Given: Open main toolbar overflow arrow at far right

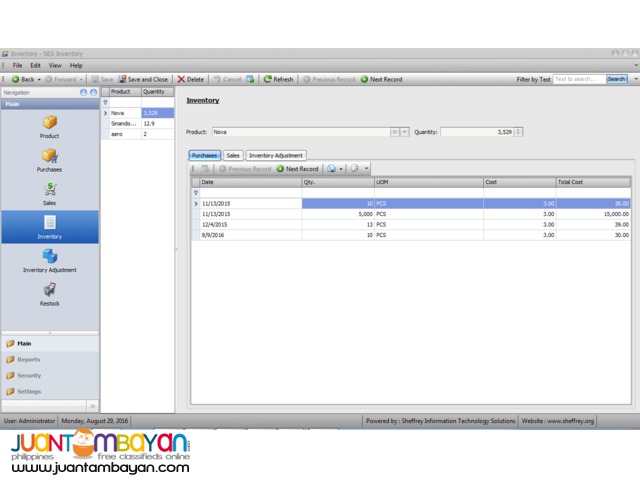Looking at the screenshot, I should (636, 79).
